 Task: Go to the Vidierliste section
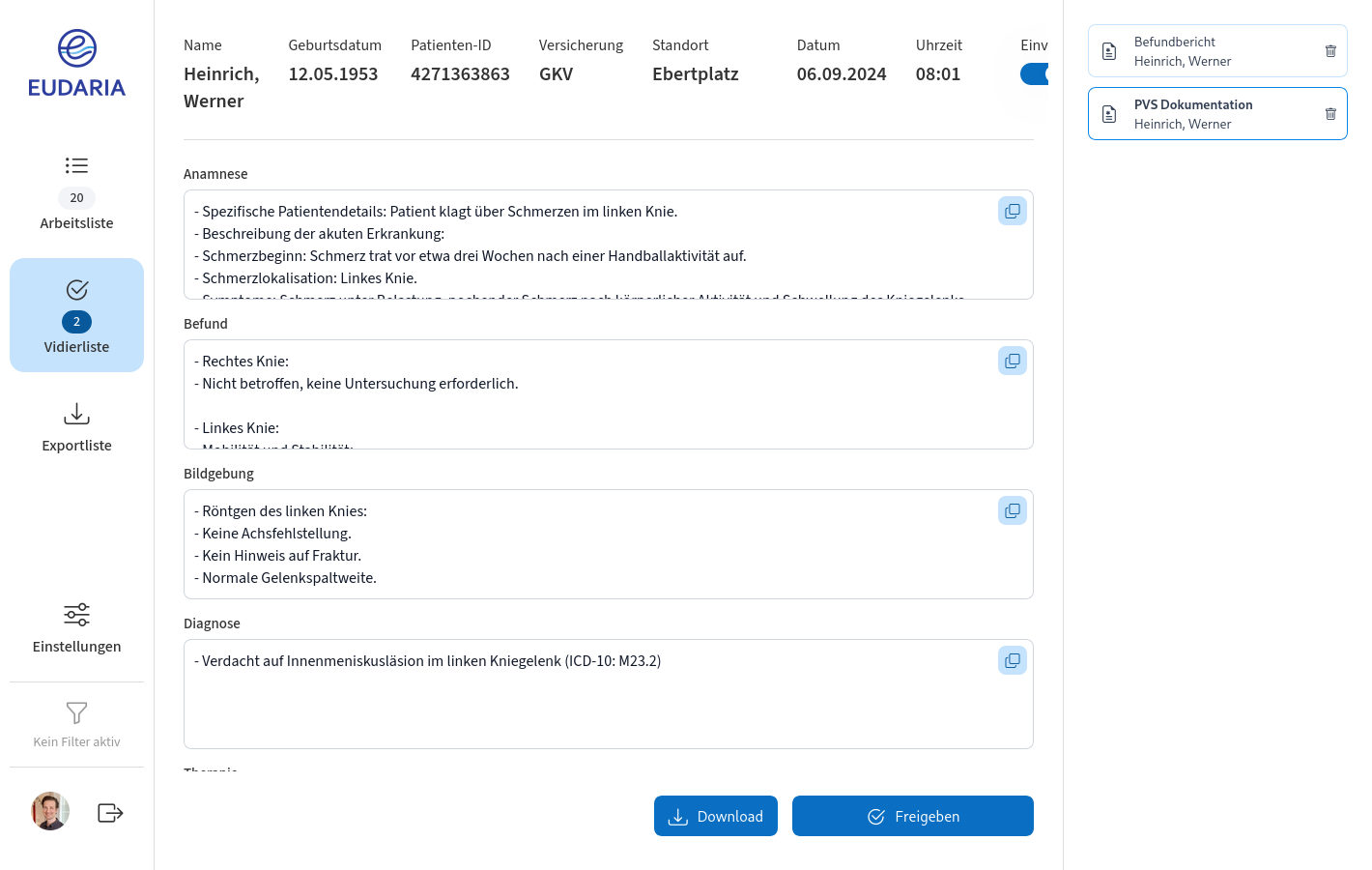[76, 315]
